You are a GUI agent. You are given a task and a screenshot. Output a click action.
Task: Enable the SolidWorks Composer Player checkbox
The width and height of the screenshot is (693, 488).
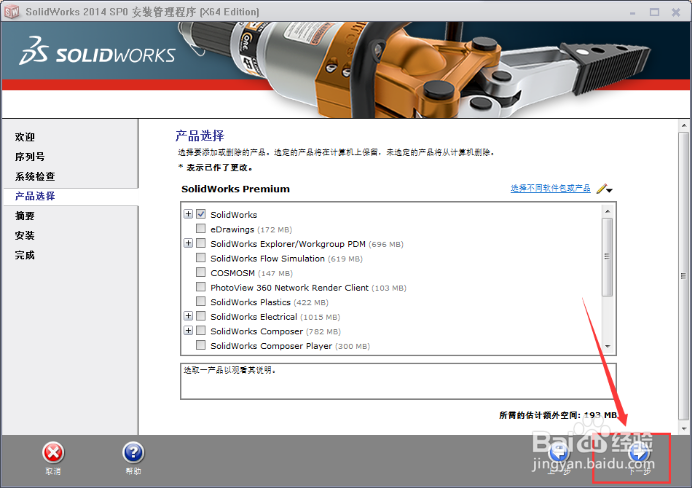coord(201,345)
